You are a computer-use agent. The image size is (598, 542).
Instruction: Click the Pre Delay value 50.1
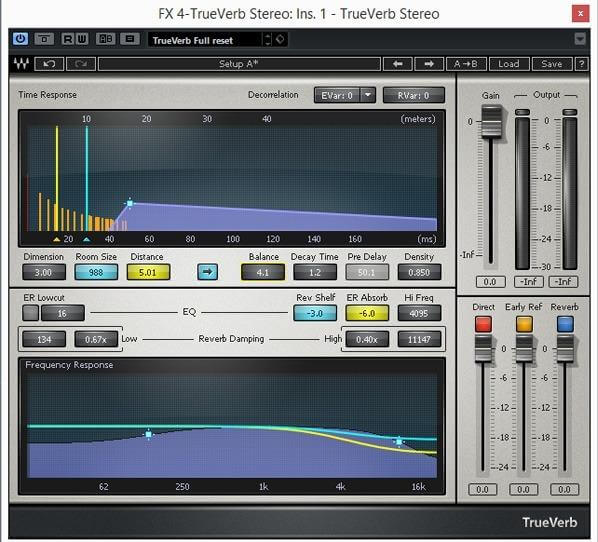tap(367, 272)
